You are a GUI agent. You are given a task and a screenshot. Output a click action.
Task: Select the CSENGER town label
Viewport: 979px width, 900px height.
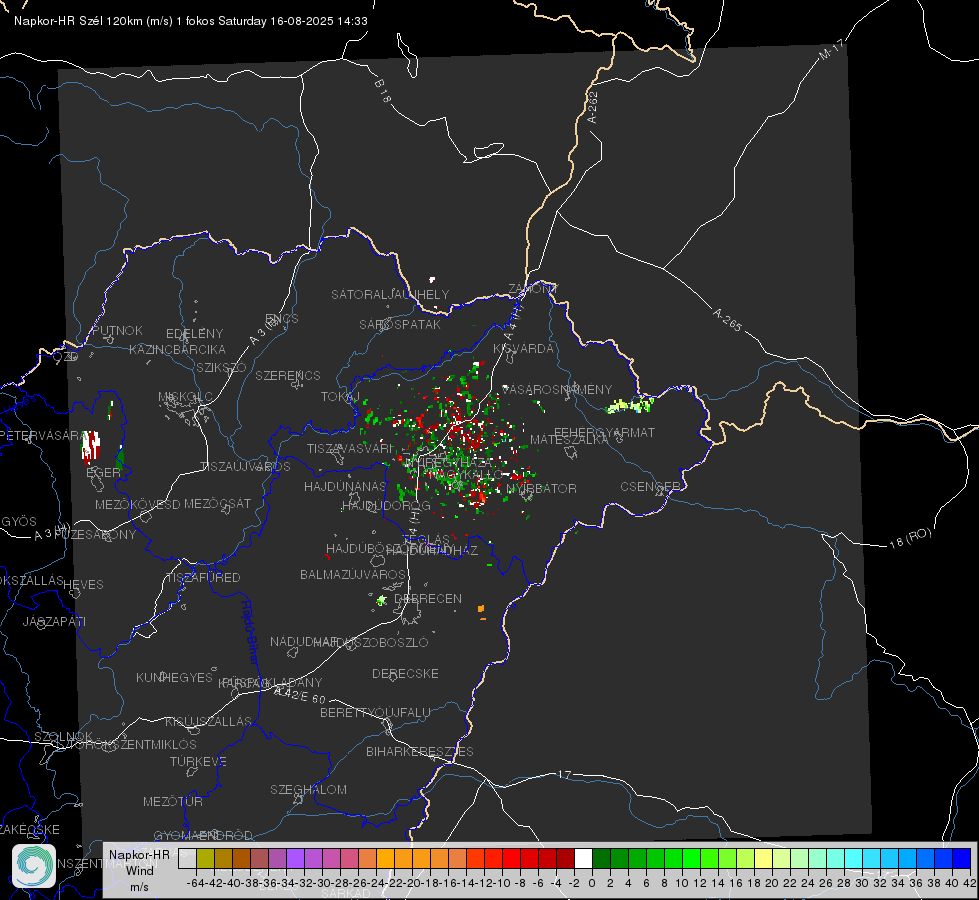(x=650, y=487)
